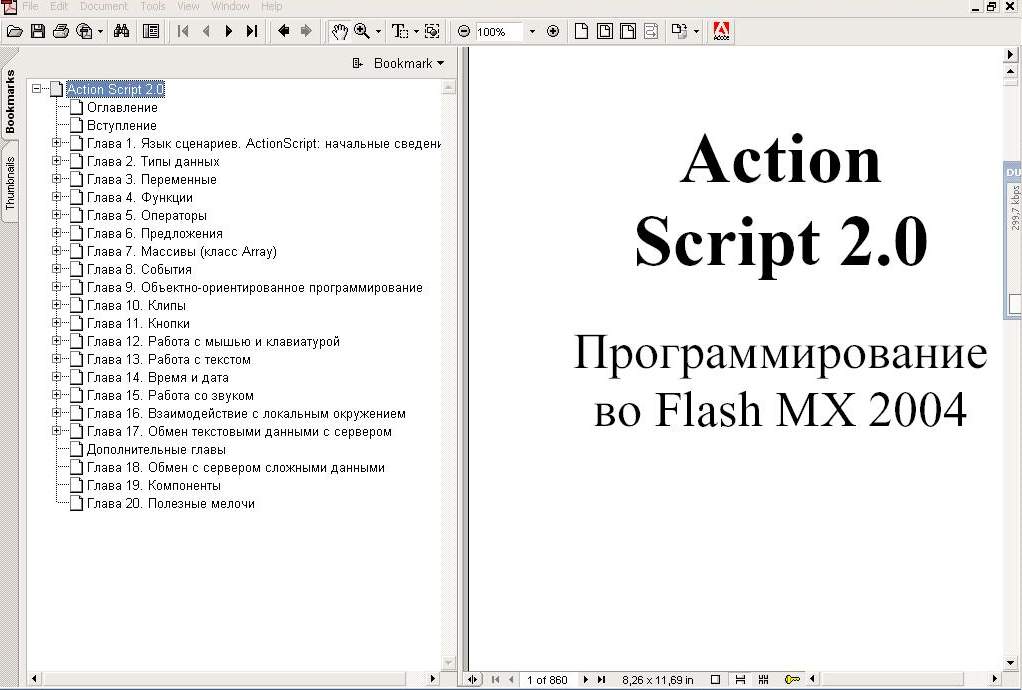This screenshot has height=690, width=1022.
Task: Click the yellow key security icon in status bar
Action: 792,680
